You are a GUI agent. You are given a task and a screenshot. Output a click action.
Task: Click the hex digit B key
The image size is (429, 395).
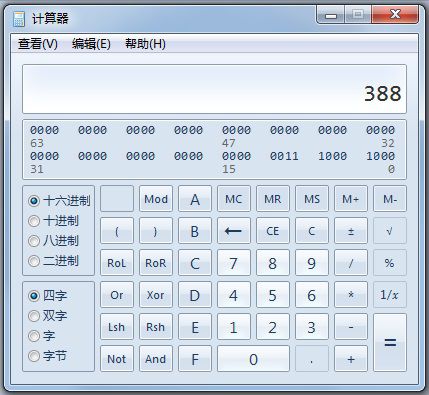(195, 231)
